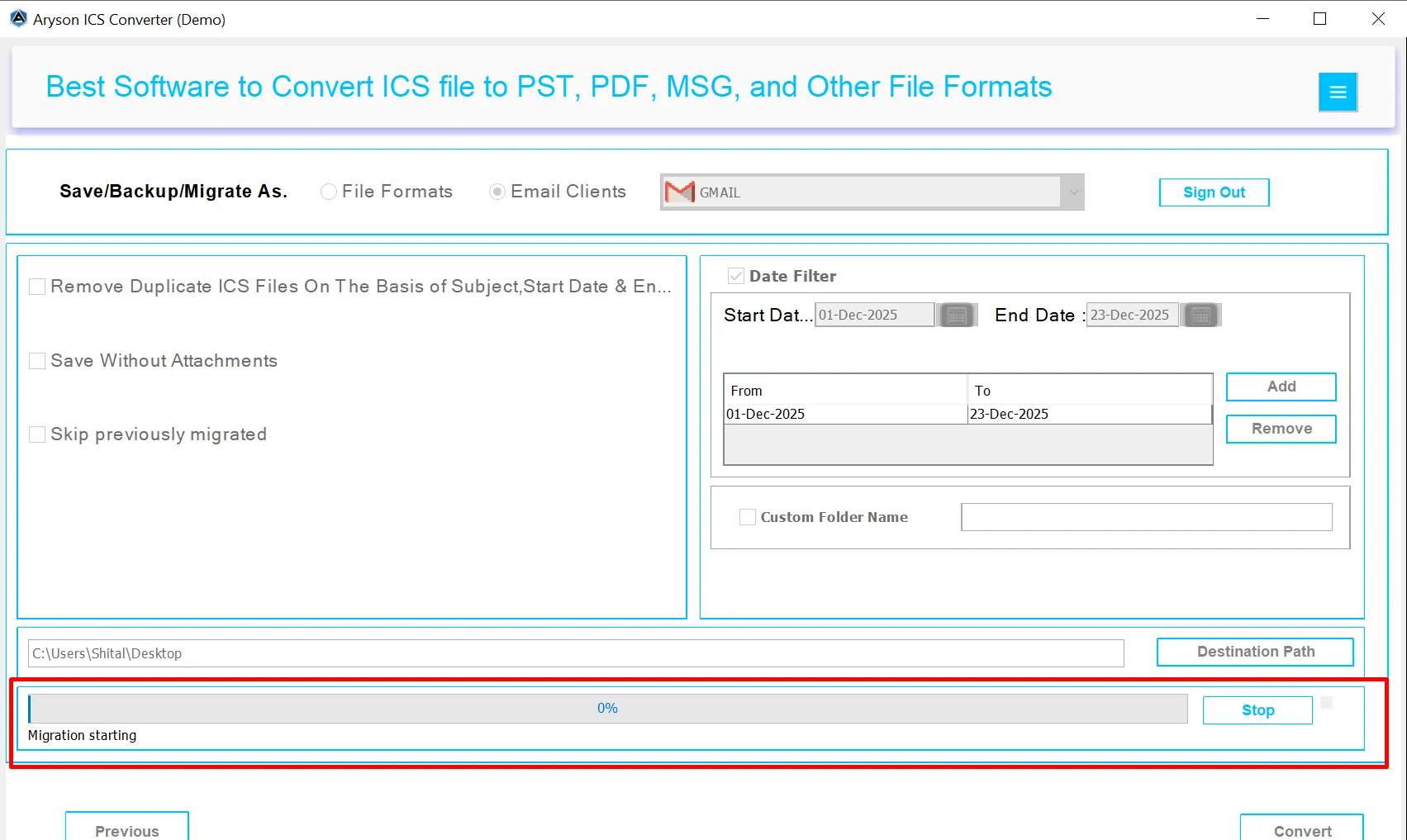
Task: Enable Save Without Attachments checkbox
Action: click(x=36, y=360)
